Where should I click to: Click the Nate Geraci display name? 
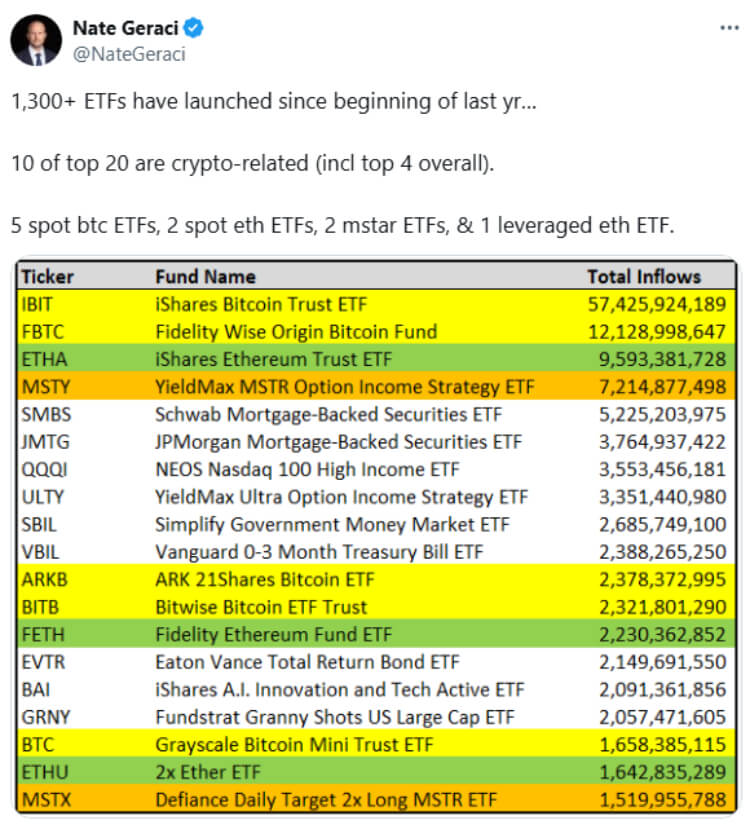[125, 28]
